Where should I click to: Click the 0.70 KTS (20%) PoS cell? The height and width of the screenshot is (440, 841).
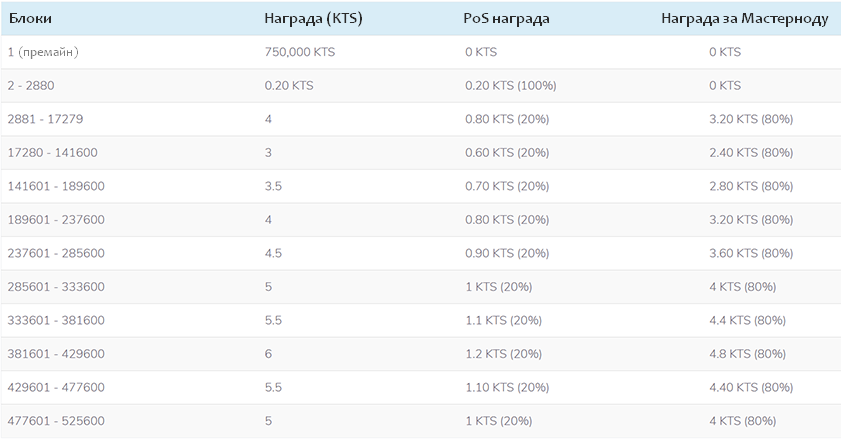pyautogui.click(x=507, y=186)
